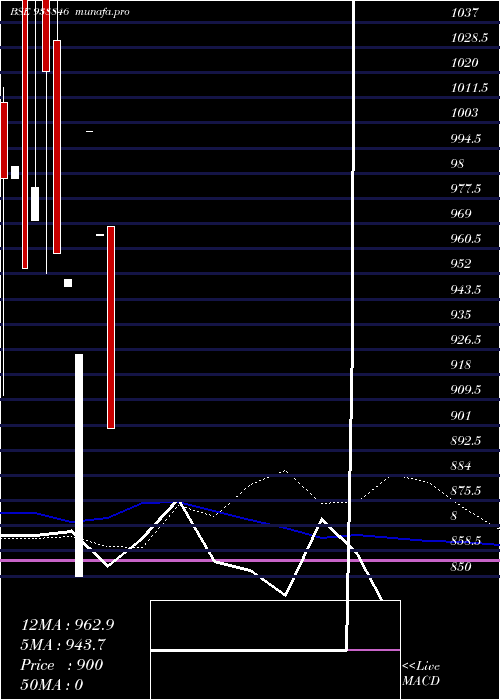This screenshot has height=700, width=500.
Task: Click the 1028.5 price axis label
Action: click(469, 38)
